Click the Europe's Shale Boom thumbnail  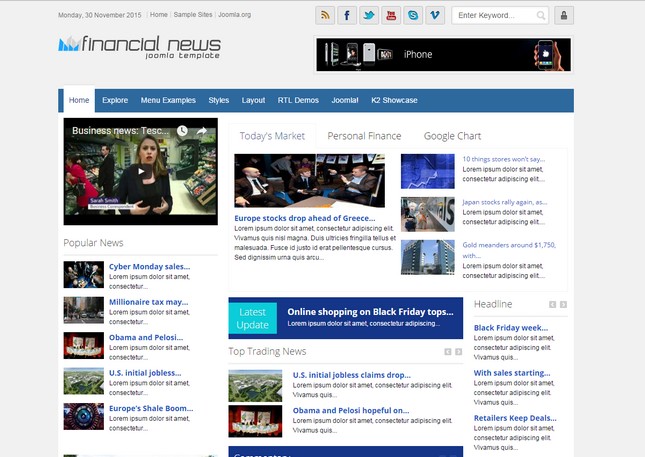point(84,417)
